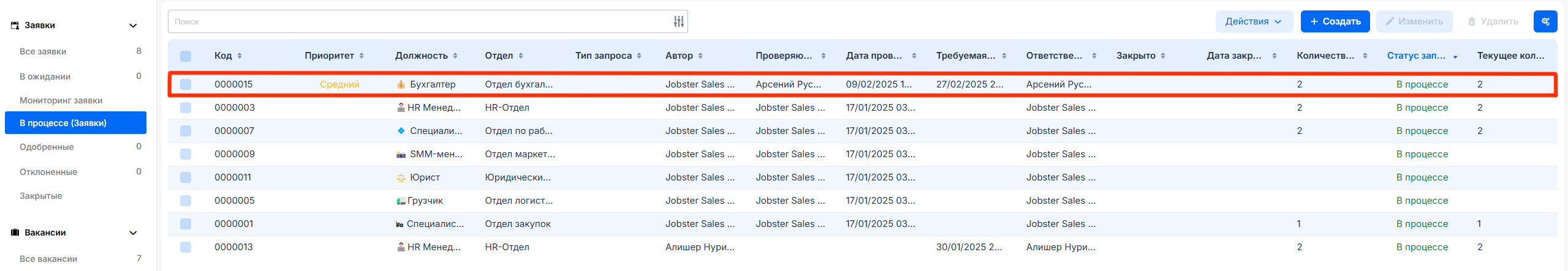Click the Удалить button
This screenshot has height=271, width=1568.
click(1493, 21)
